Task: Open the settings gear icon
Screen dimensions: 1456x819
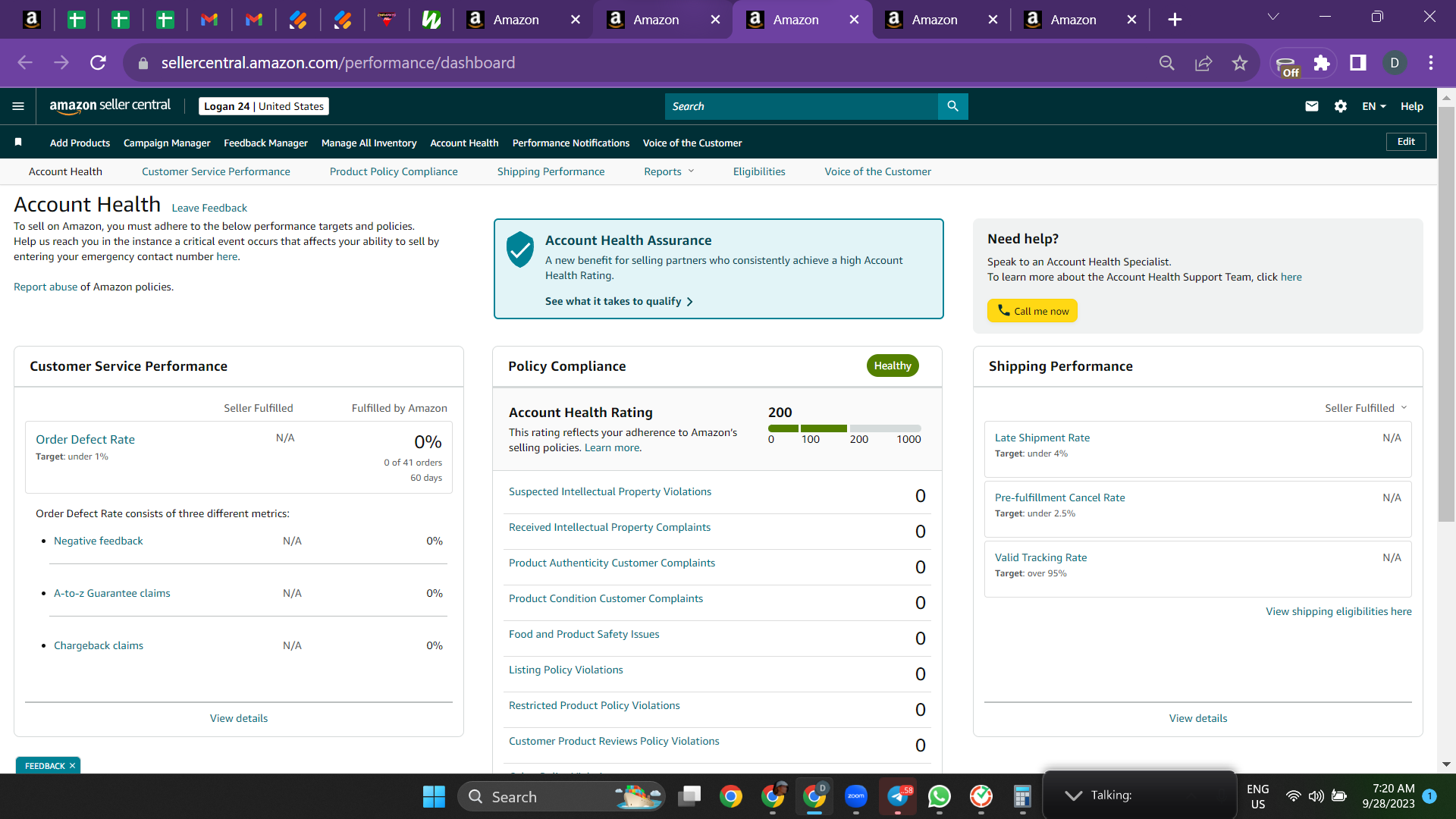Action: pos(1341,106)
